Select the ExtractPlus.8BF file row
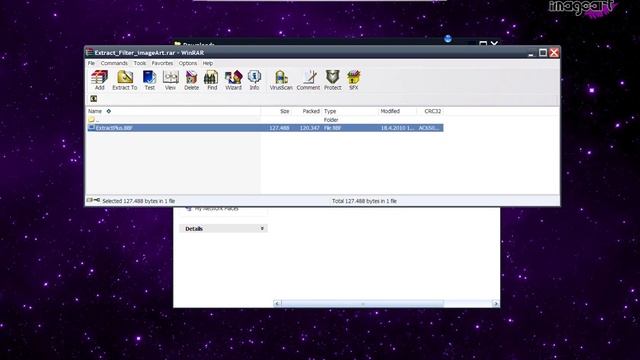Screen dimensions: 640x360 pos(265,128)
